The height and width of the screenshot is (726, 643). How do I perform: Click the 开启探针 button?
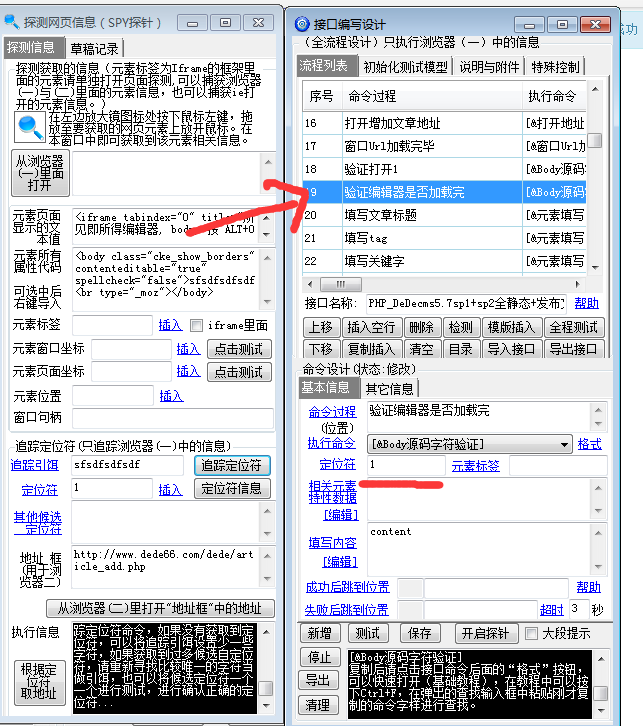[486, 633]
